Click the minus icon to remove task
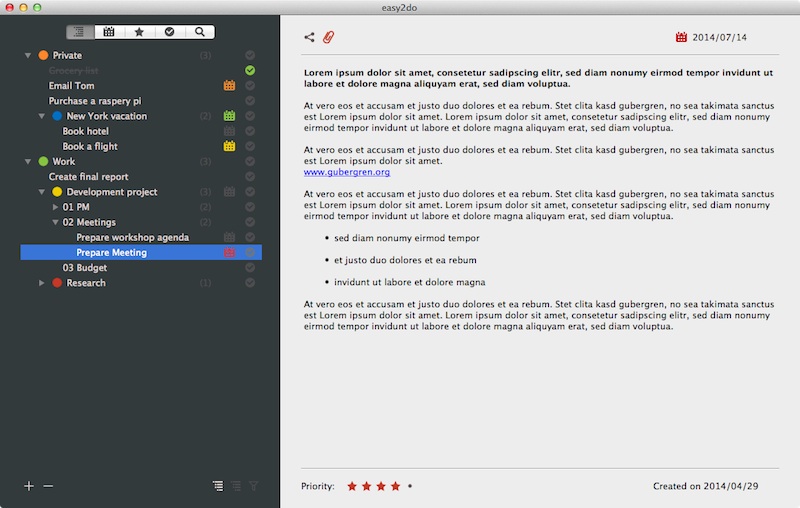 pos(48,486)
